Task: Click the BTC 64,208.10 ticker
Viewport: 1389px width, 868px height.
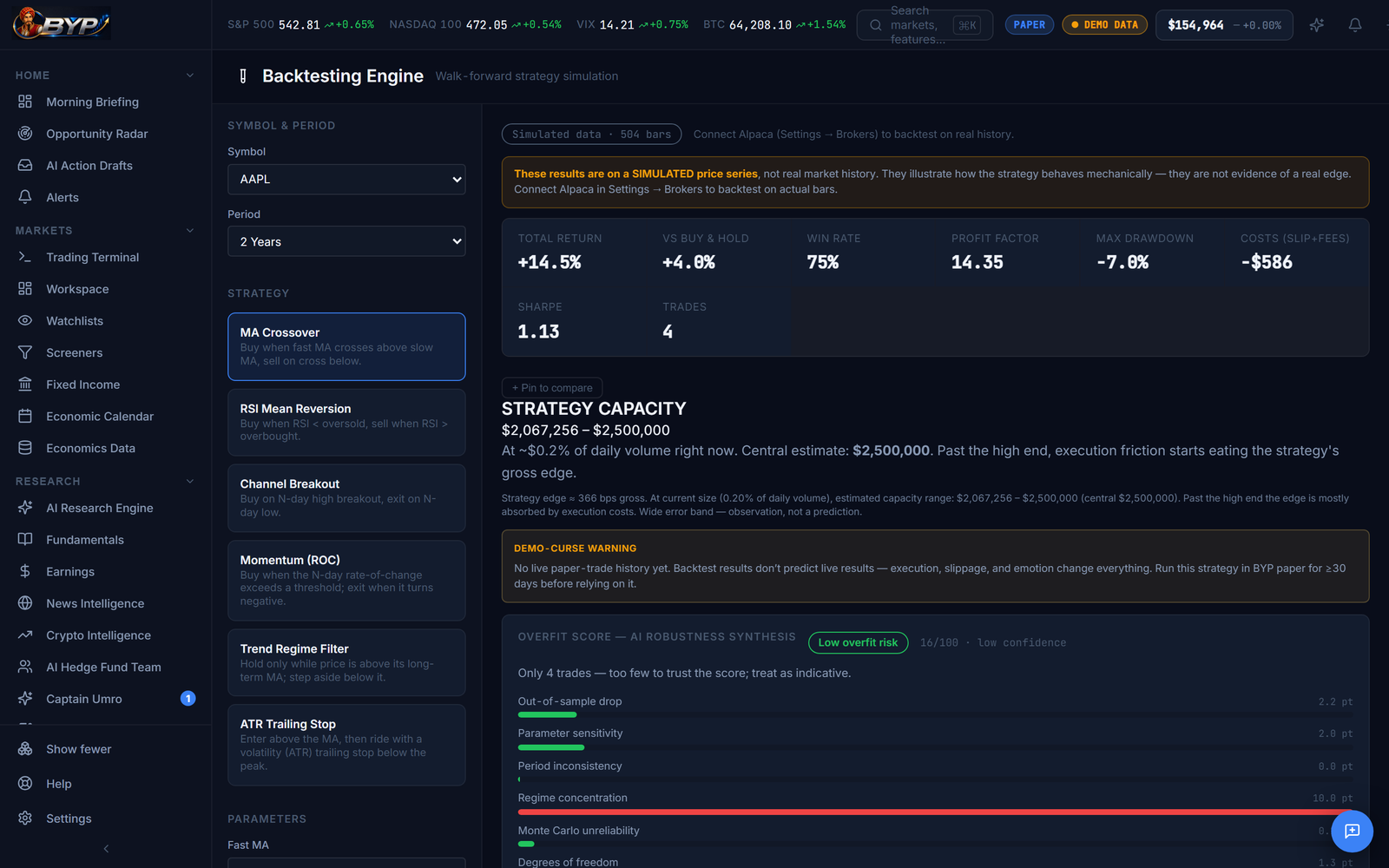Action: click(x=774, y=24)
